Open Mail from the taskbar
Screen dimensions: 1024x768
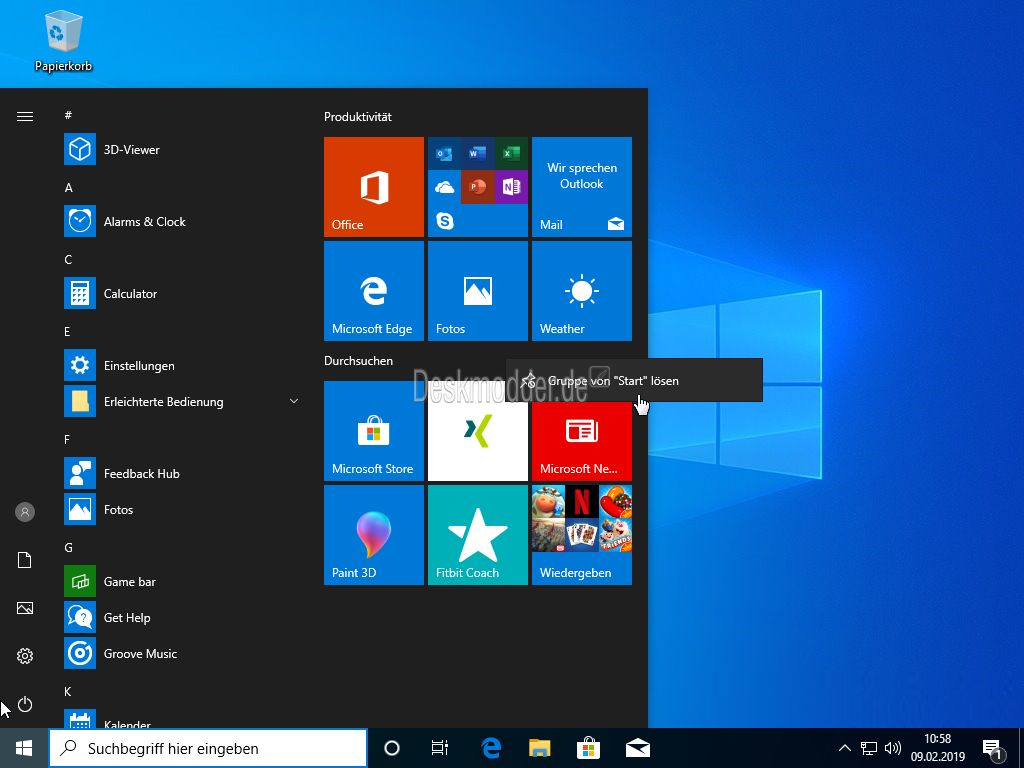637,748
